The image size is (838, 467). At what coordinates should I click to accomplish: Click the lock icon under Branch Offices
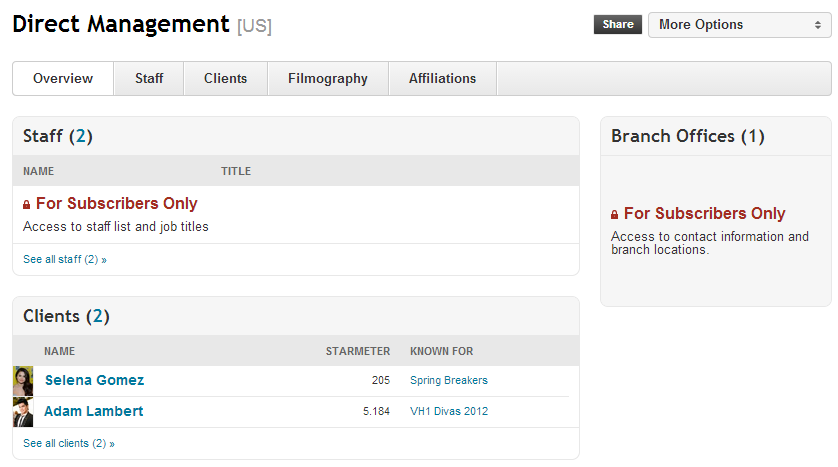pos(615,215)
